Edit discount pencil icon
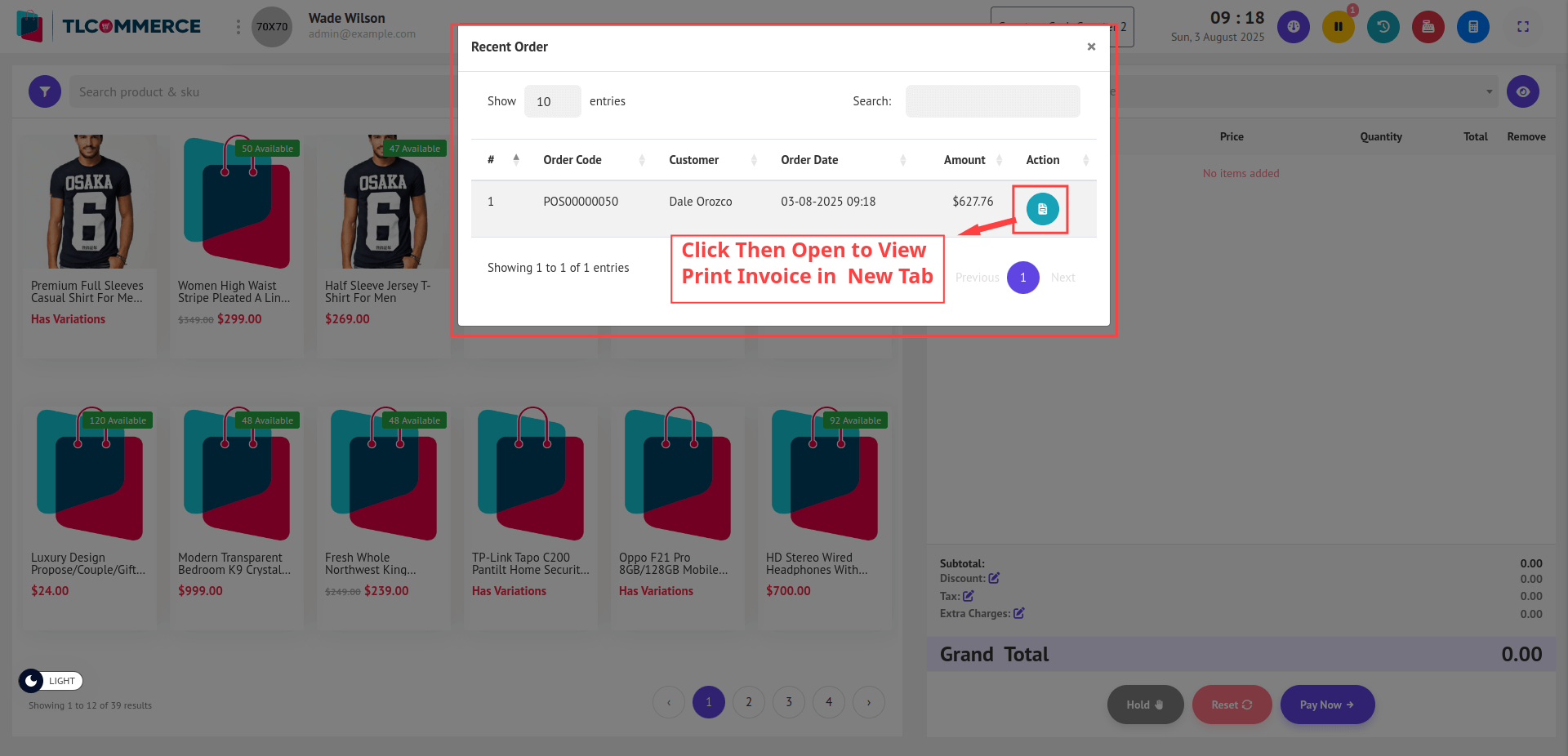Viewport: 1568px width, 756px height. tap(994, 578)
